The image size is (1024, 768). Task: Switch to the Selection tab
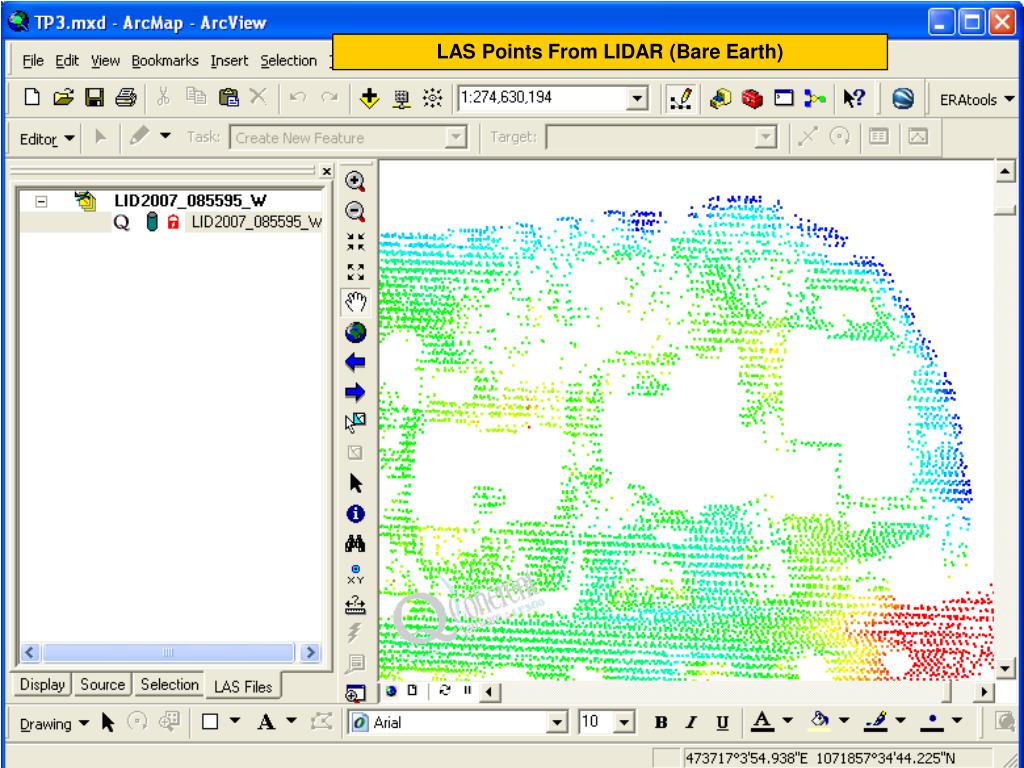click(169, 684)
